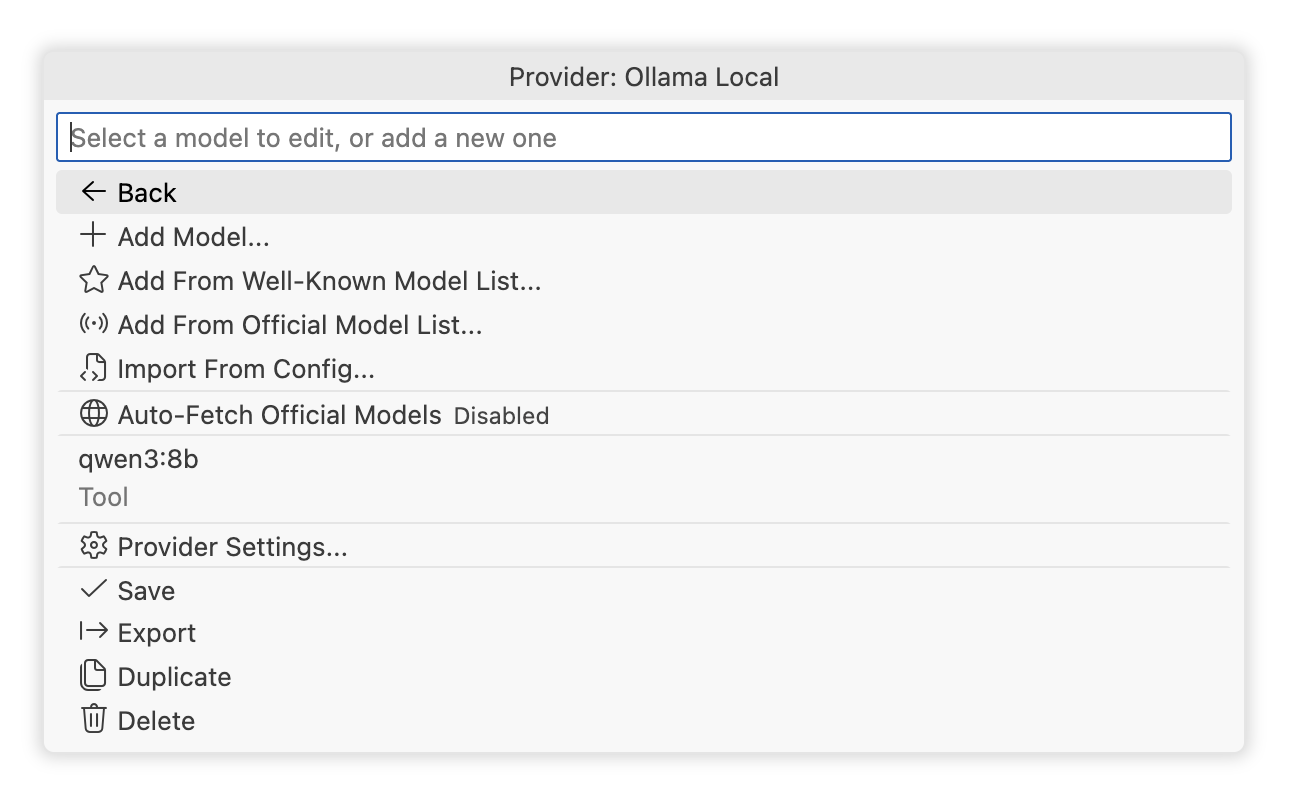Image resolution: width=1290 pixels, height=800 pixels.
Task: Click the file-code icon for Import From Config
Action: 93,368
